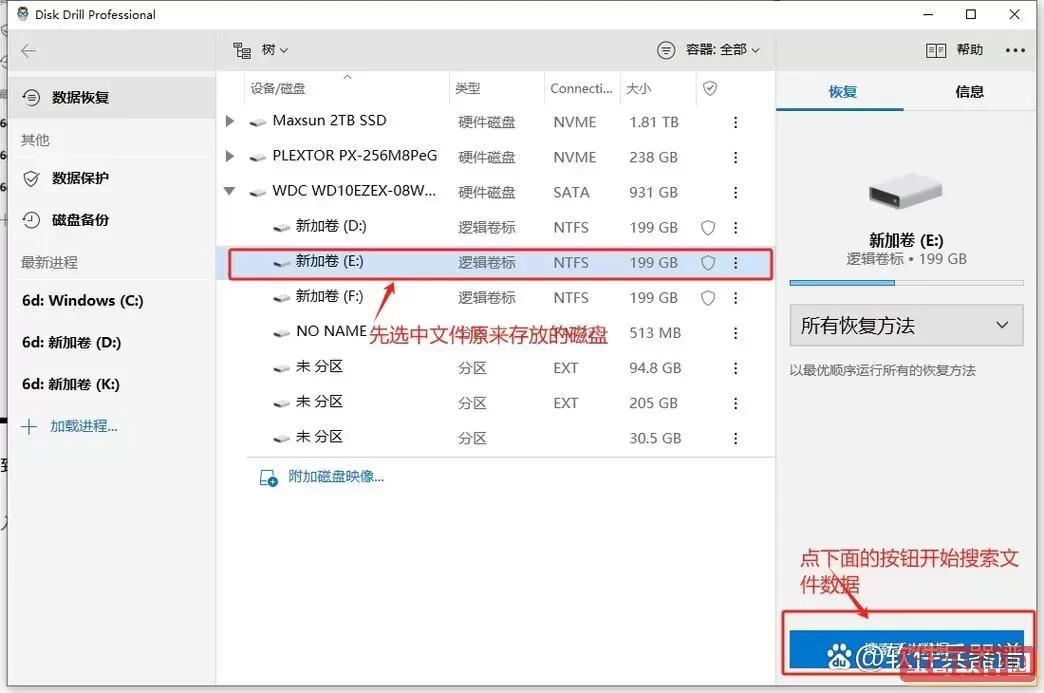
Task: Click the drive icon of Maxsun 2TB SSD
Action: pyautogui.click(x=258, y=122)
